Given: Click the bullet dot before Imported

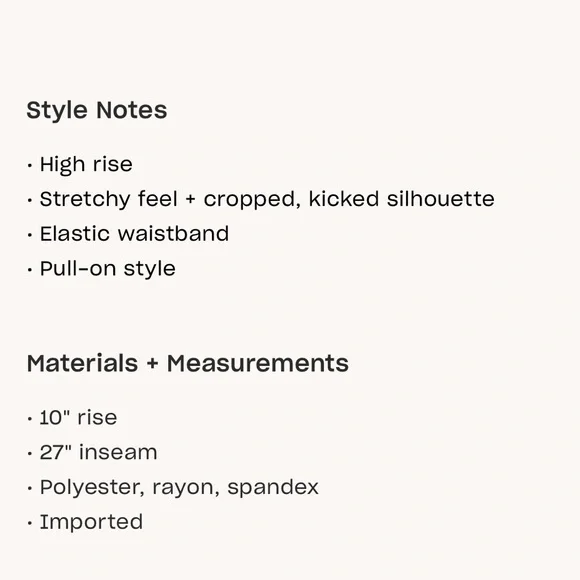Looking at the screenshot, I should 30,523.
